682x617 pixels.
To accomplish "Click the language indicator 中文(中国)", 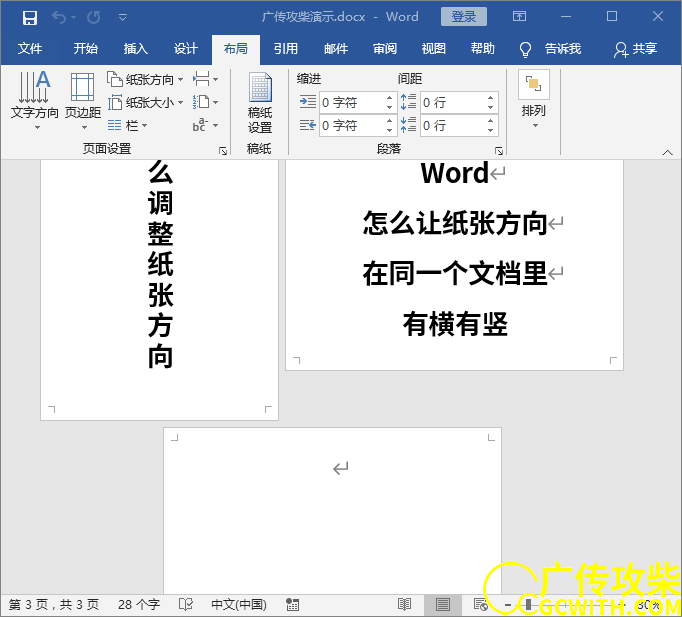I will [239, 604].
